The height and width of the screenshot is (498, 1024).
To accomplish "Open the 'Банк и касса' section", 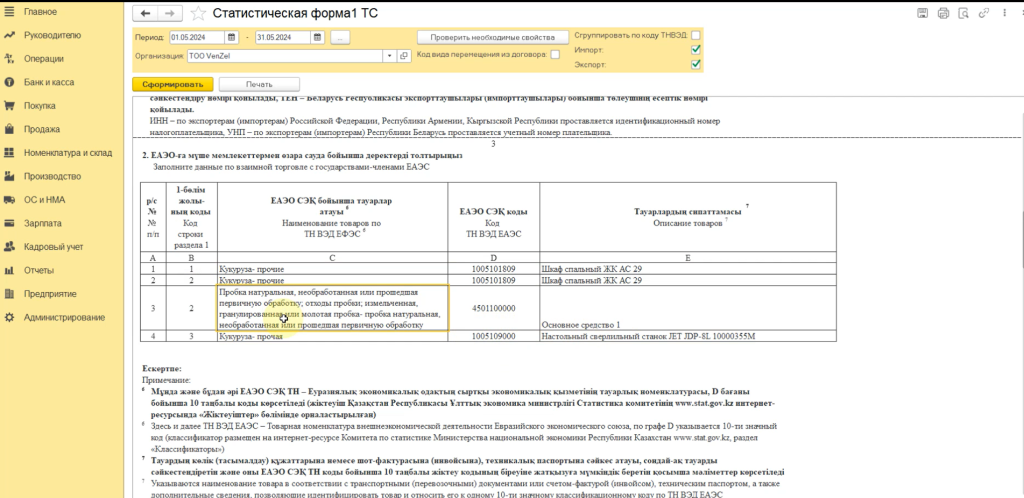I will point(49,82).
